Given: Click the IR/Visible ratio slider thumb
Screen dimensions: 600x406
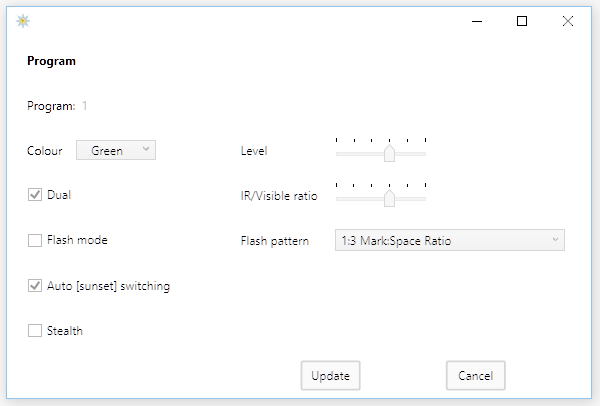Looking at the screenshot, I should [389, 198].
